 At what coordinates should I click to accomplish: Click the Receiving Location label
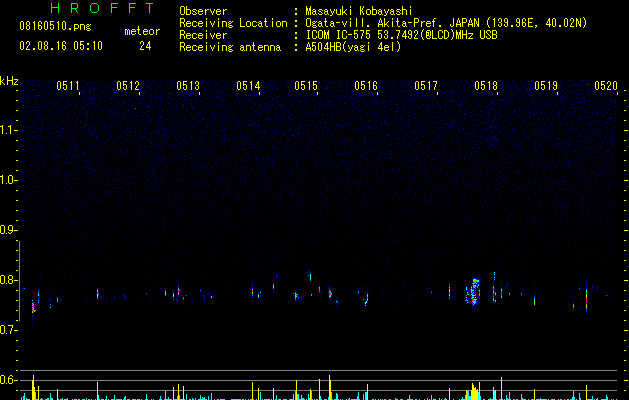click(x=233, y=23)
